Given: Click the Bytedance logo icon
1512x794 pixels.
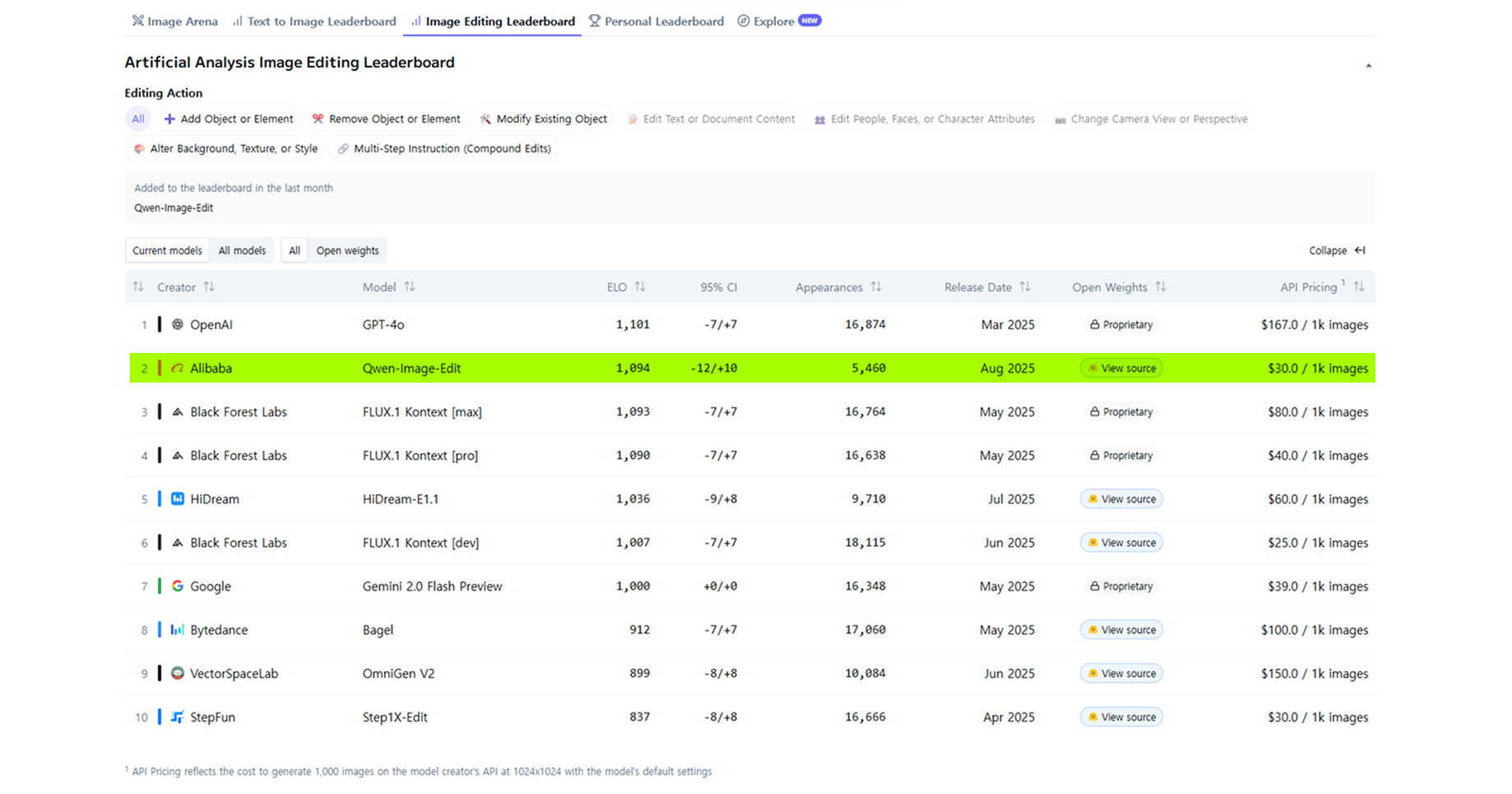Looking at the screenshot, I should (x=178, y=630).
